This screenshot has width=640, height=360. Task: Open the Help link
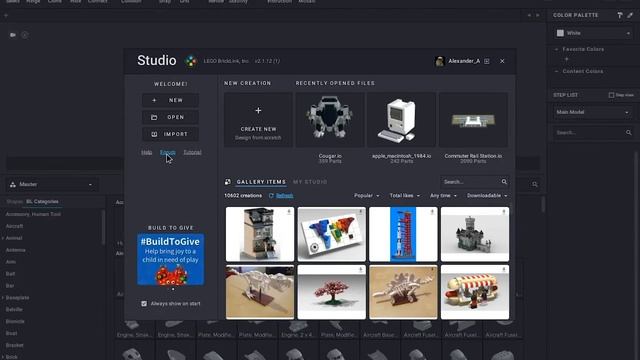(x=147, y=152)
